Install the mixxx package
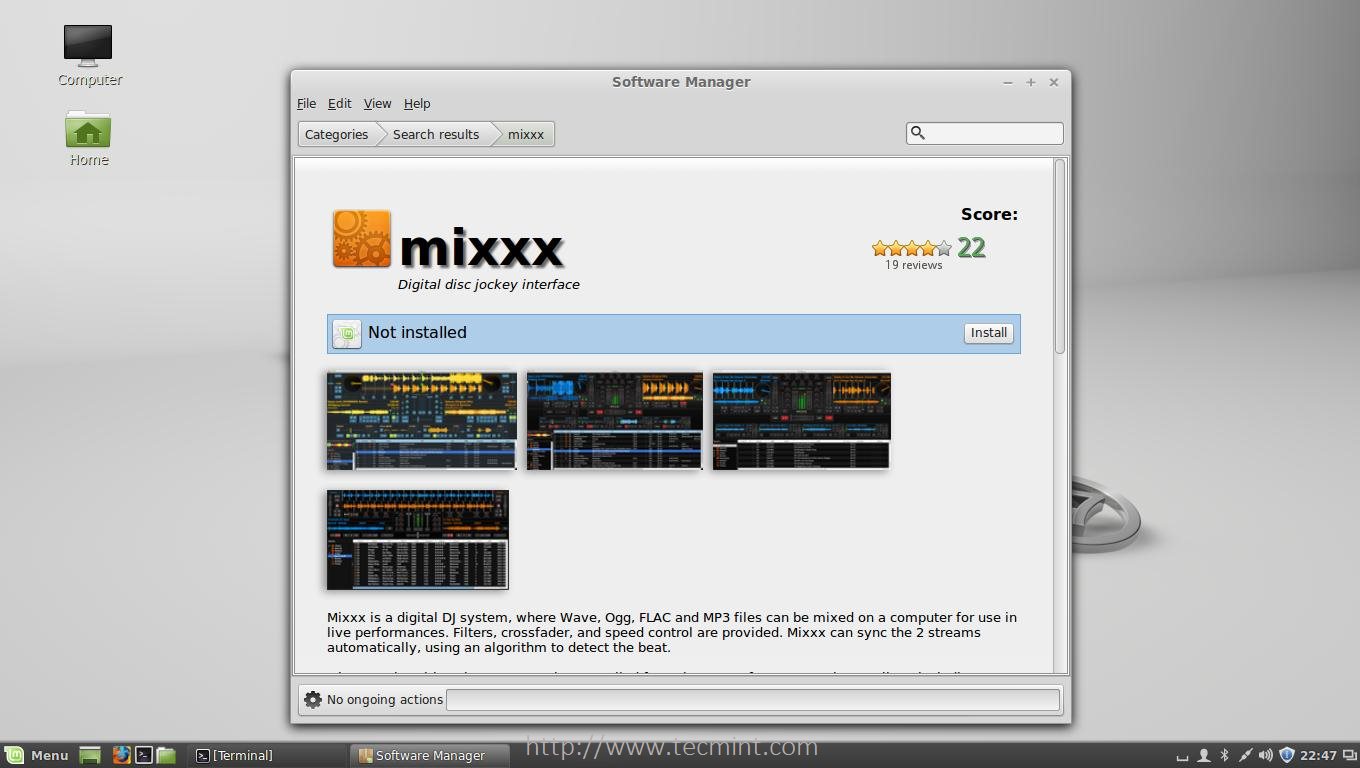Image resolution: width=1360 pixels, height=768 pixels. [x=989, y=333]
